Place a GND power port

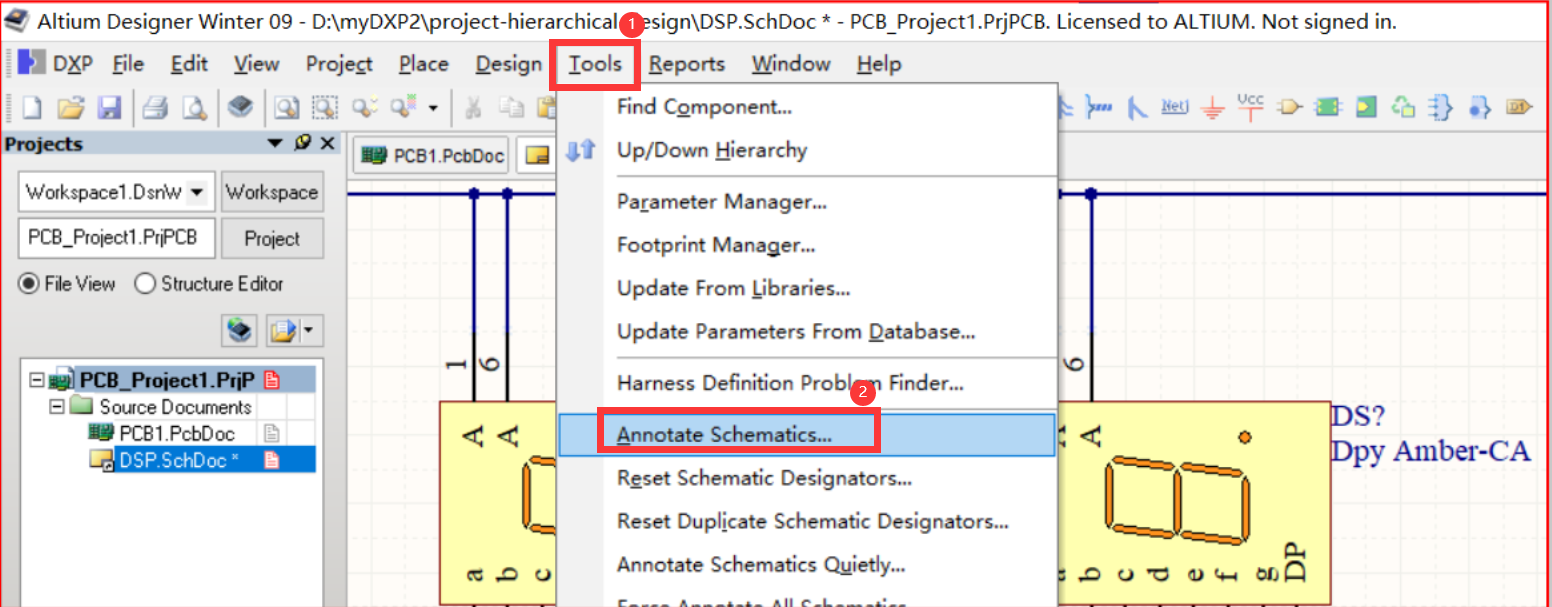point(1212,106)
